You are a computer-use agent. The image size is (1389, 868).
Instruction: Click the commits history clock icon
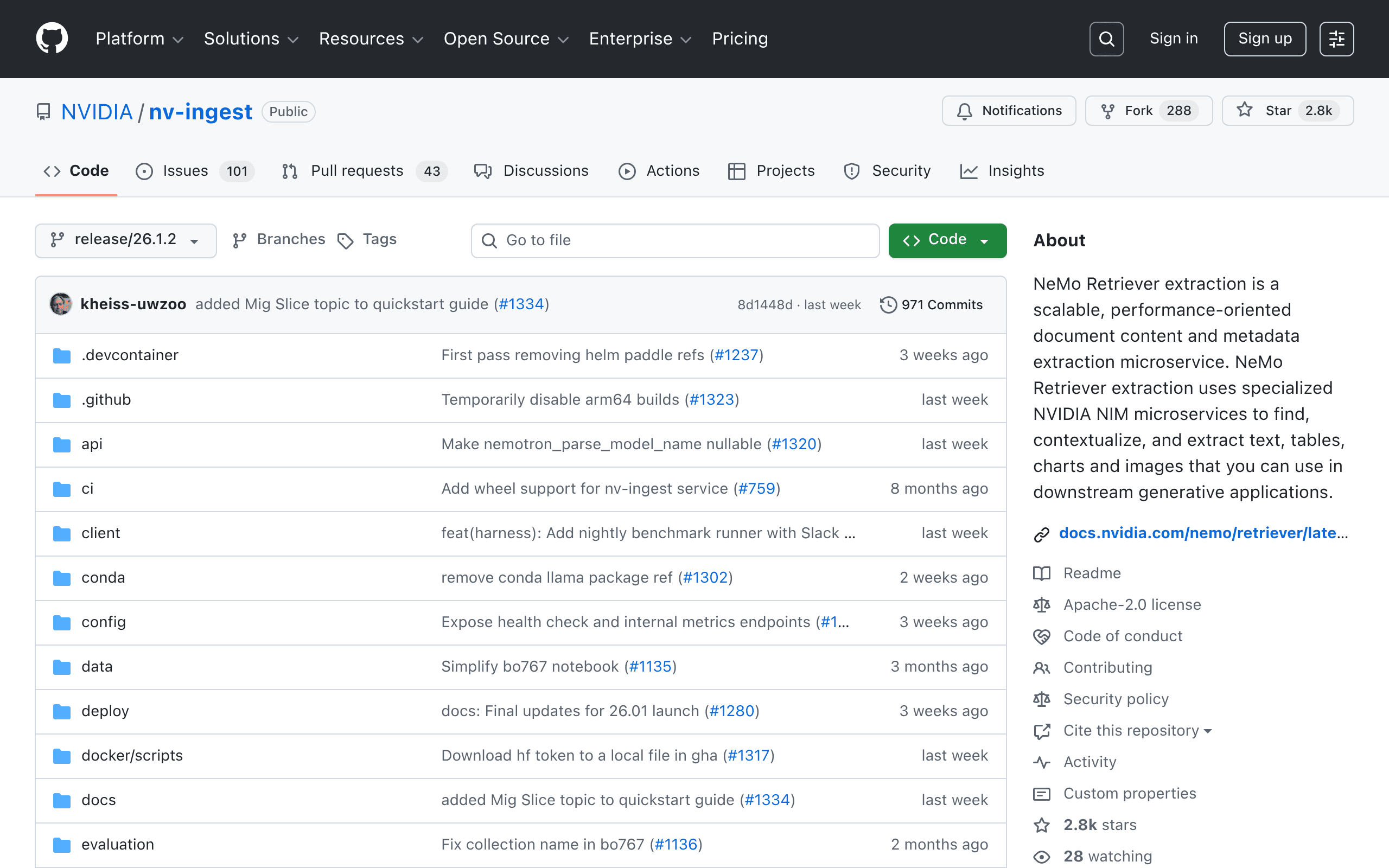click(x=888, y=305)
